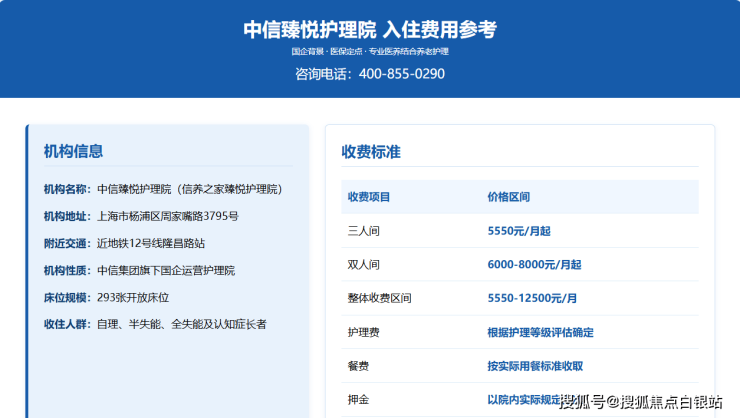
Task: Click the 机构性质 label
Action: 65,270
